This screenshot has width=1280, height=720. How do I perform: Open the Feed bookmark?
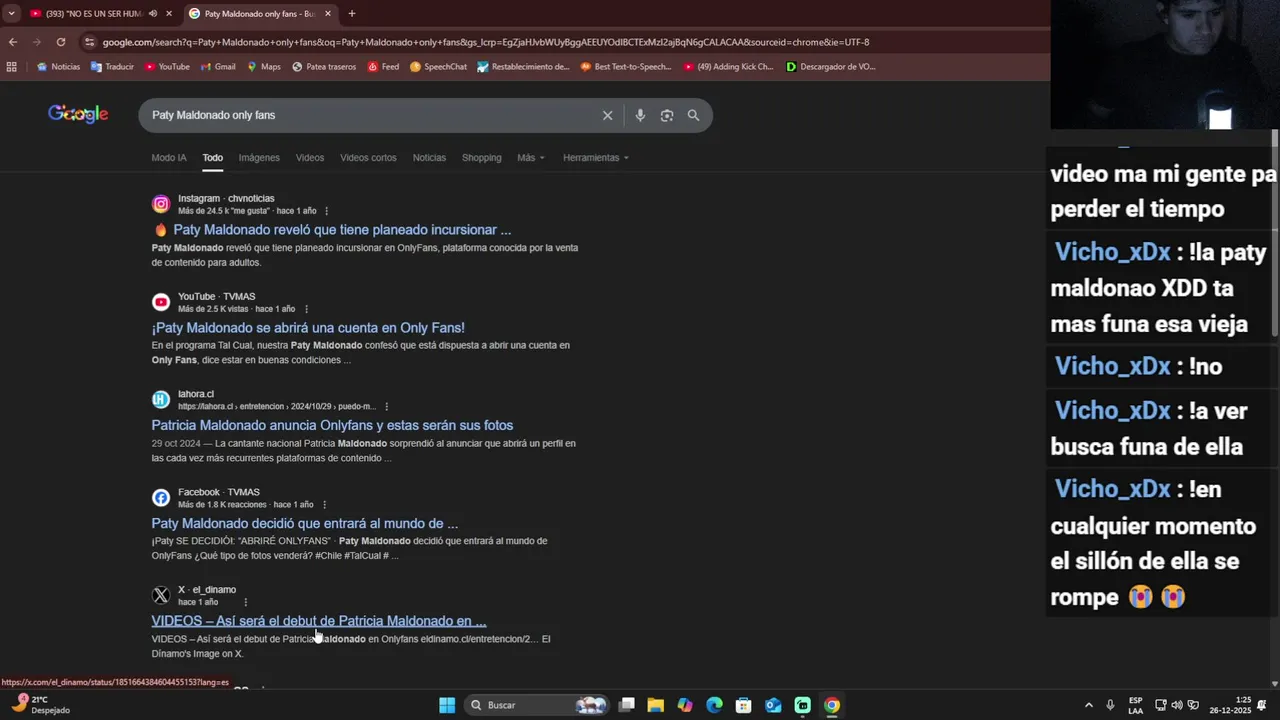click(383, 67)
